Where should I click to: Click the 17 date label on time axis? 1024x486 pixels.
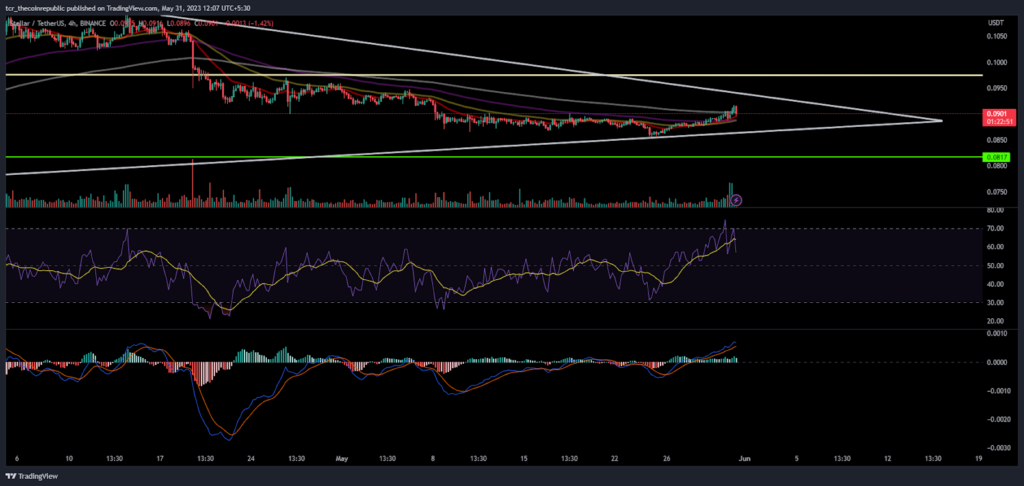161,459
